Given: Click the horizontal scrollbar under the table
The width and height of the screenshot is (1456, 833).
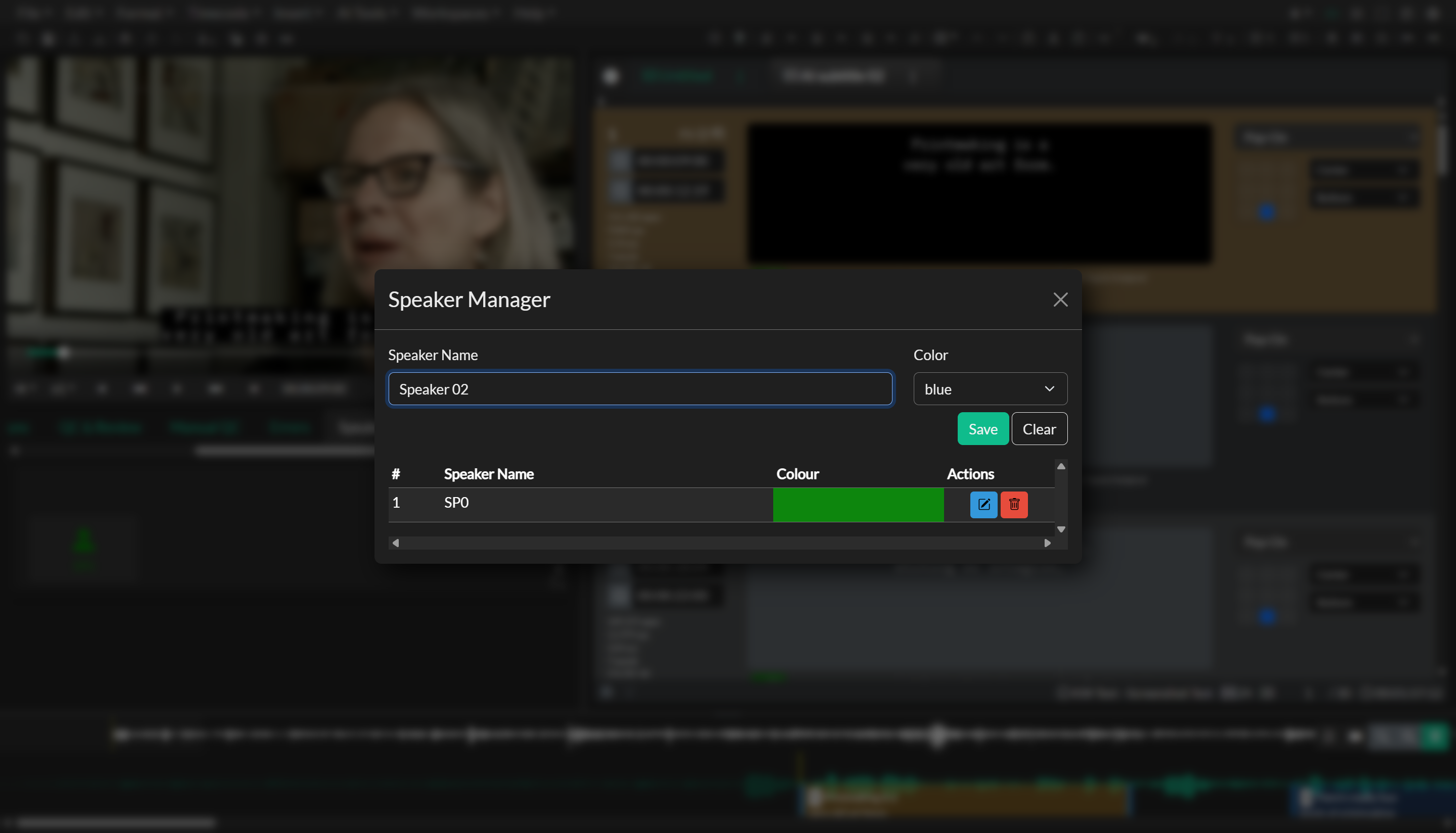Looking at the screenshot, I should (x=721, y=543).
